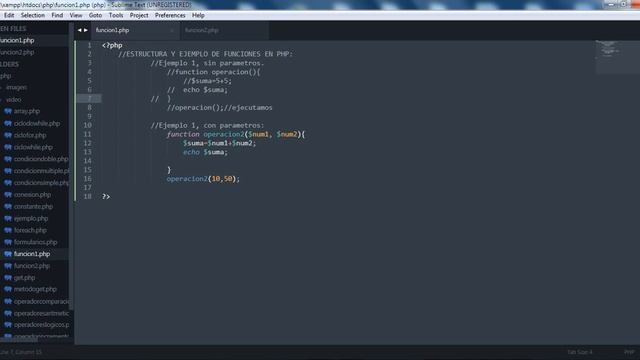Click line number 16 in the gutter

[x=87, y=179]
